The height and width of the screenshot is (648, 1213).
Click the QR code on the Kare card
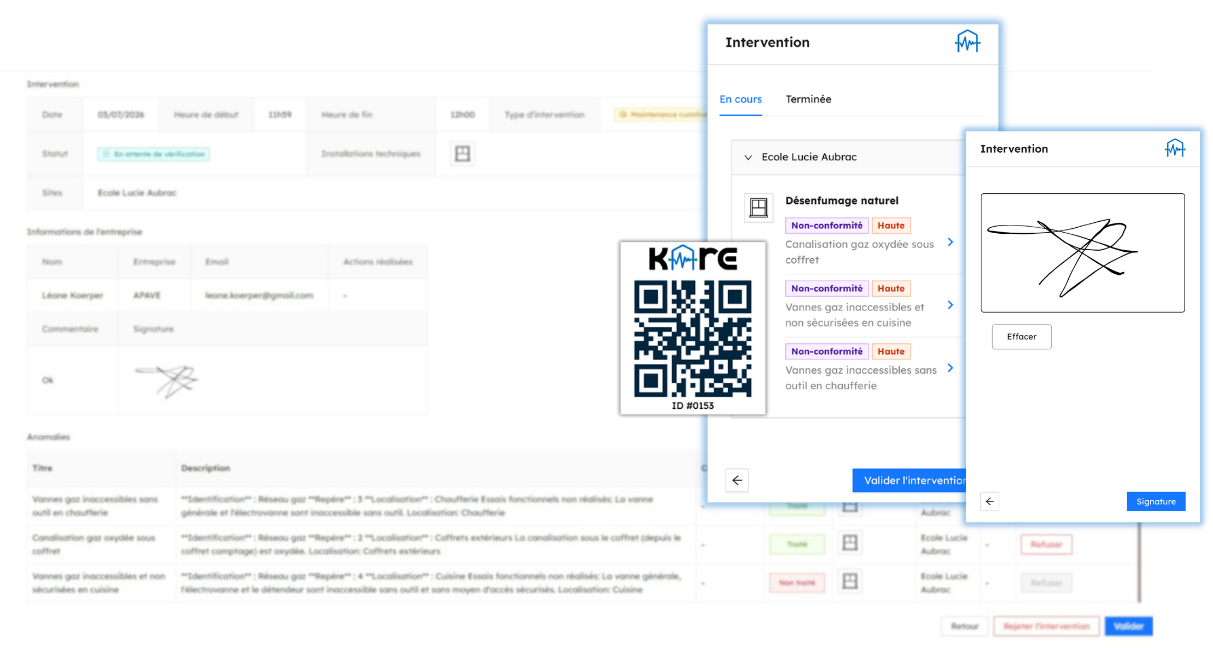coord(692,338)
